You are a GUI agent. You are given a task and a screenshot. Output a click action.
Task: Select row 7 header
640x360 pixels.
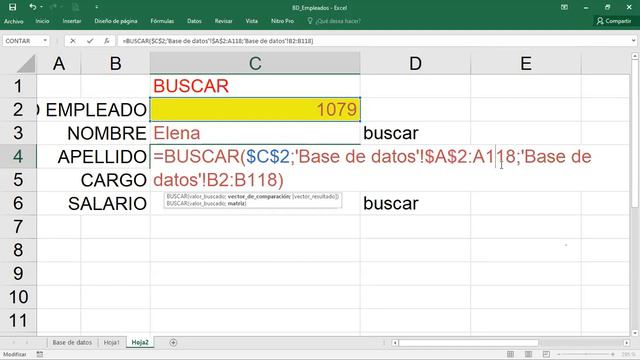[x=18, y=227]
